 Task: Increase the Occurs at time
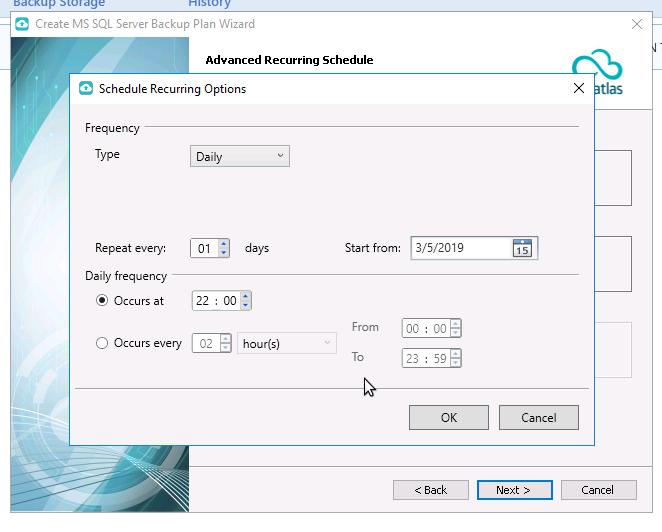[x=245, y=296]
